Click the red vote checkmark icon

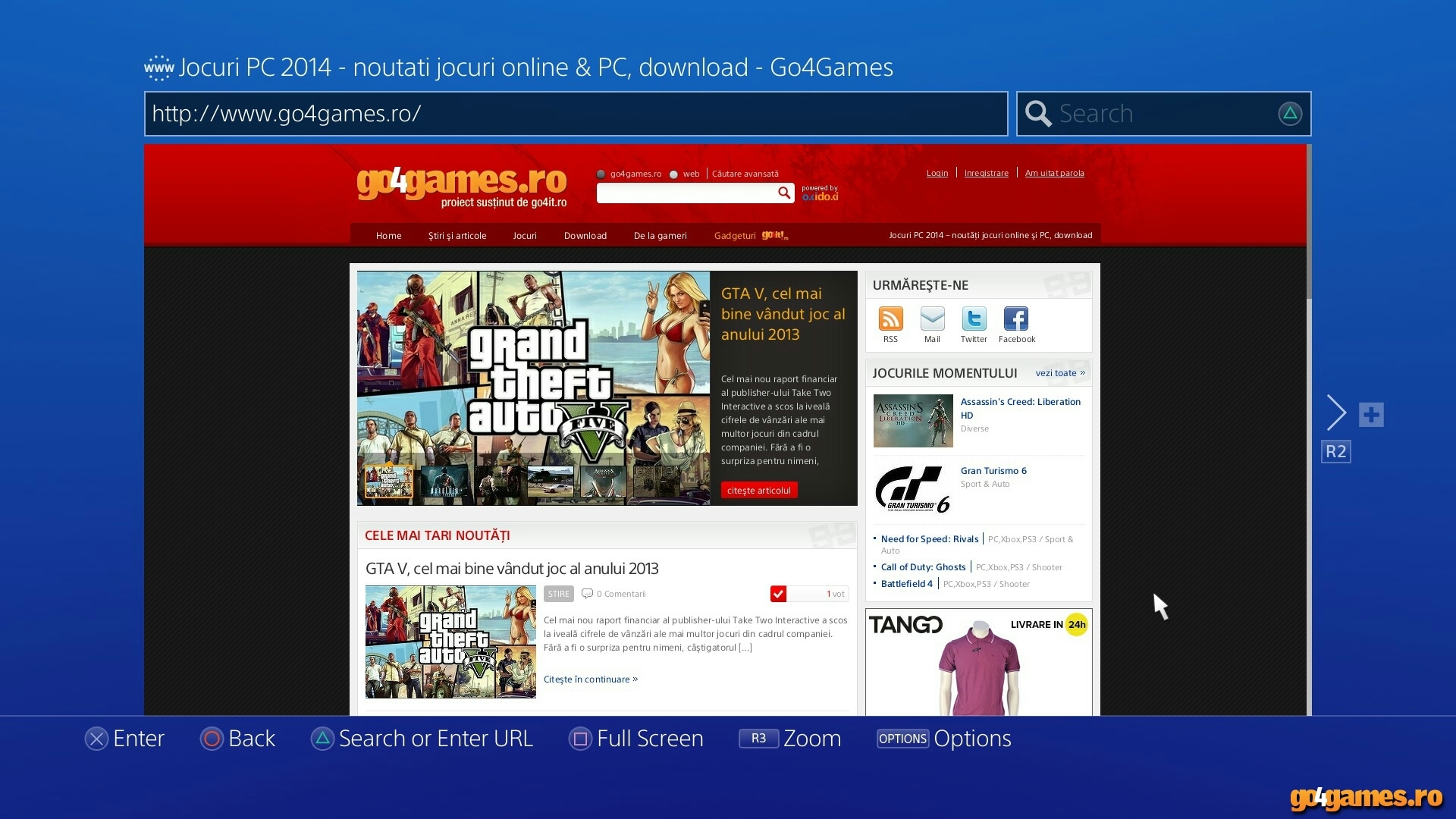(778, 594)
